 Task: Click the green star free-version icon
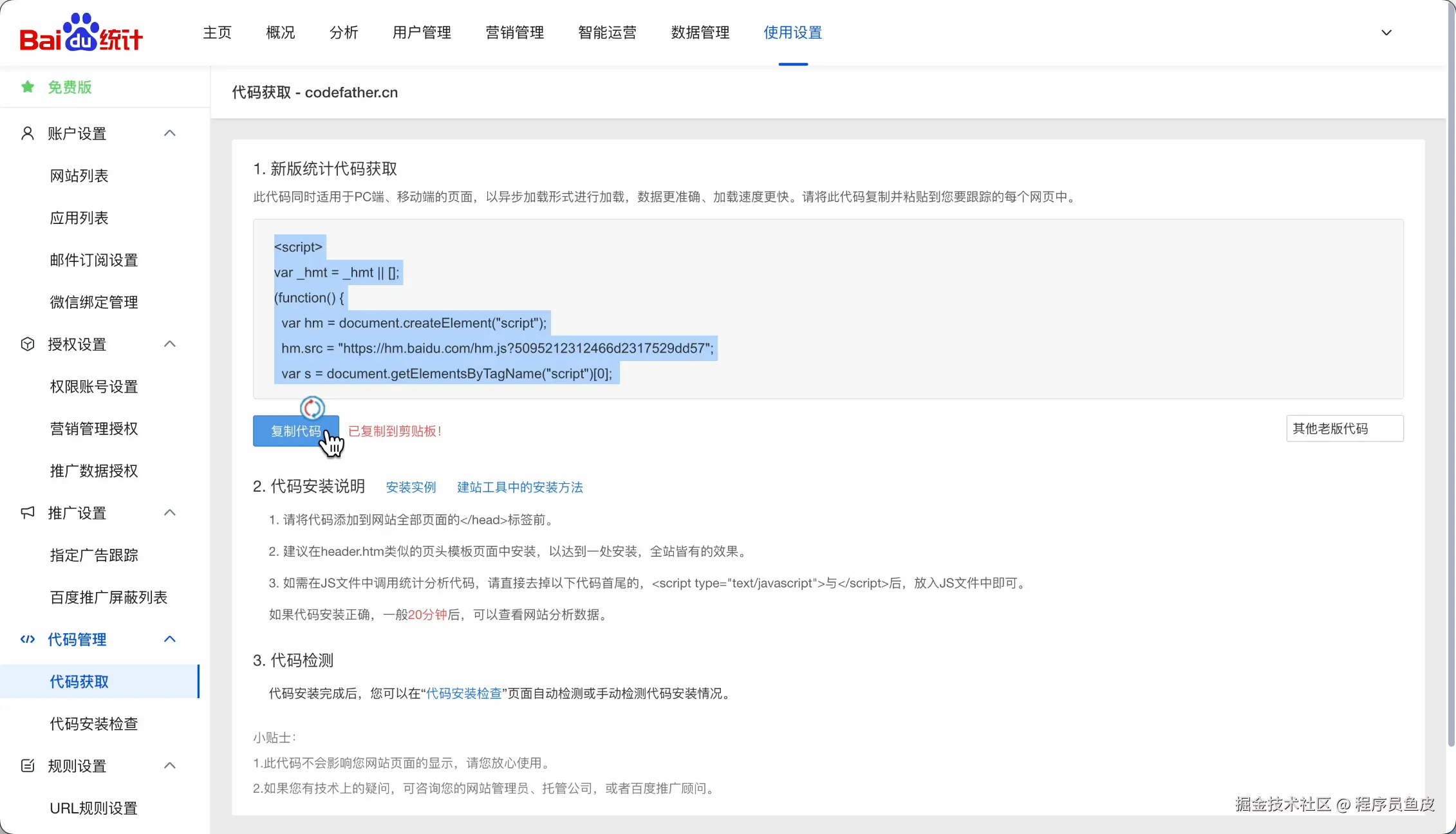pos(28,87)
